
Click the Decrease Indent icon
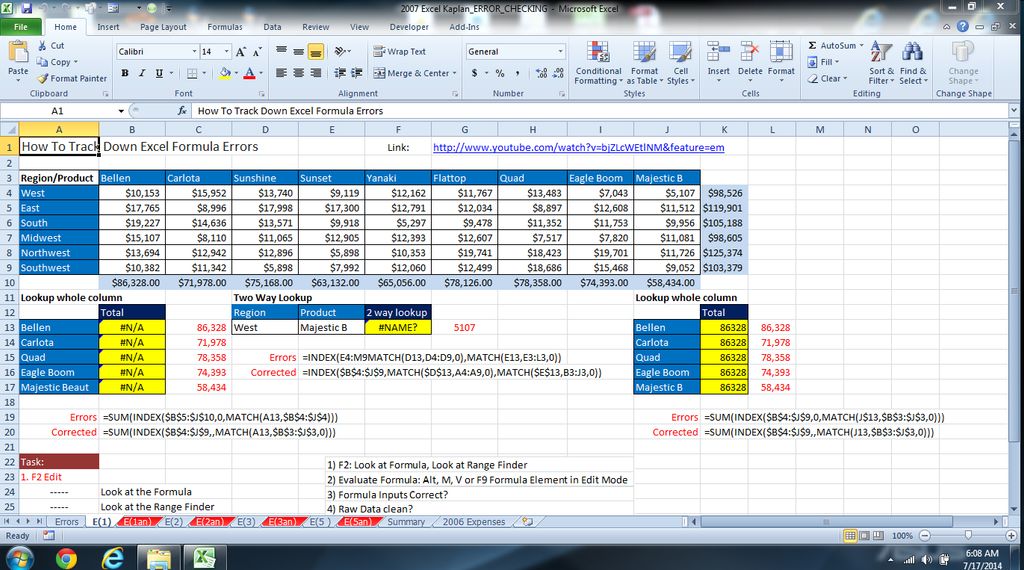340,73
